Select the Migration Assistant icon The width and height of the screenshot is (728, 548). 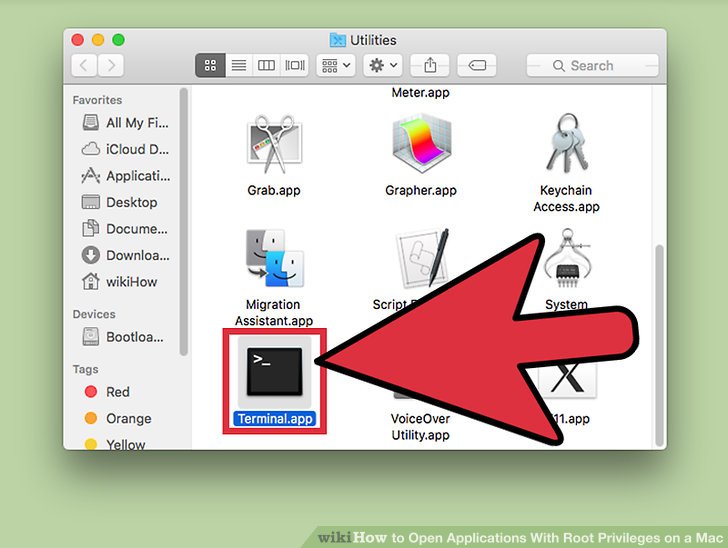tap(274, 258)
